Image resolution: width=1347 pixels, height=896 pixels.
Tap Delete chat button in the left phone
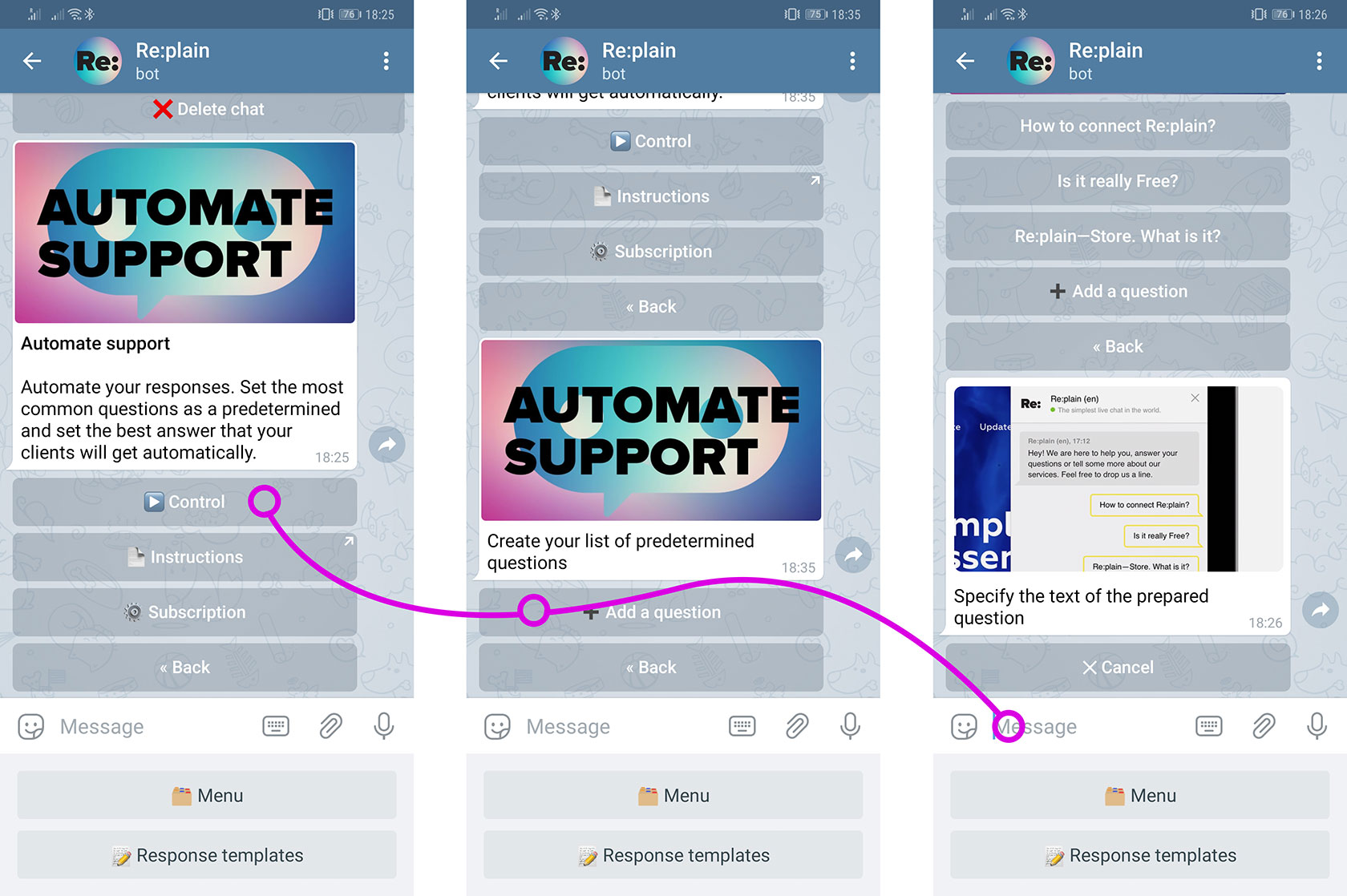[x=208, y=111]
